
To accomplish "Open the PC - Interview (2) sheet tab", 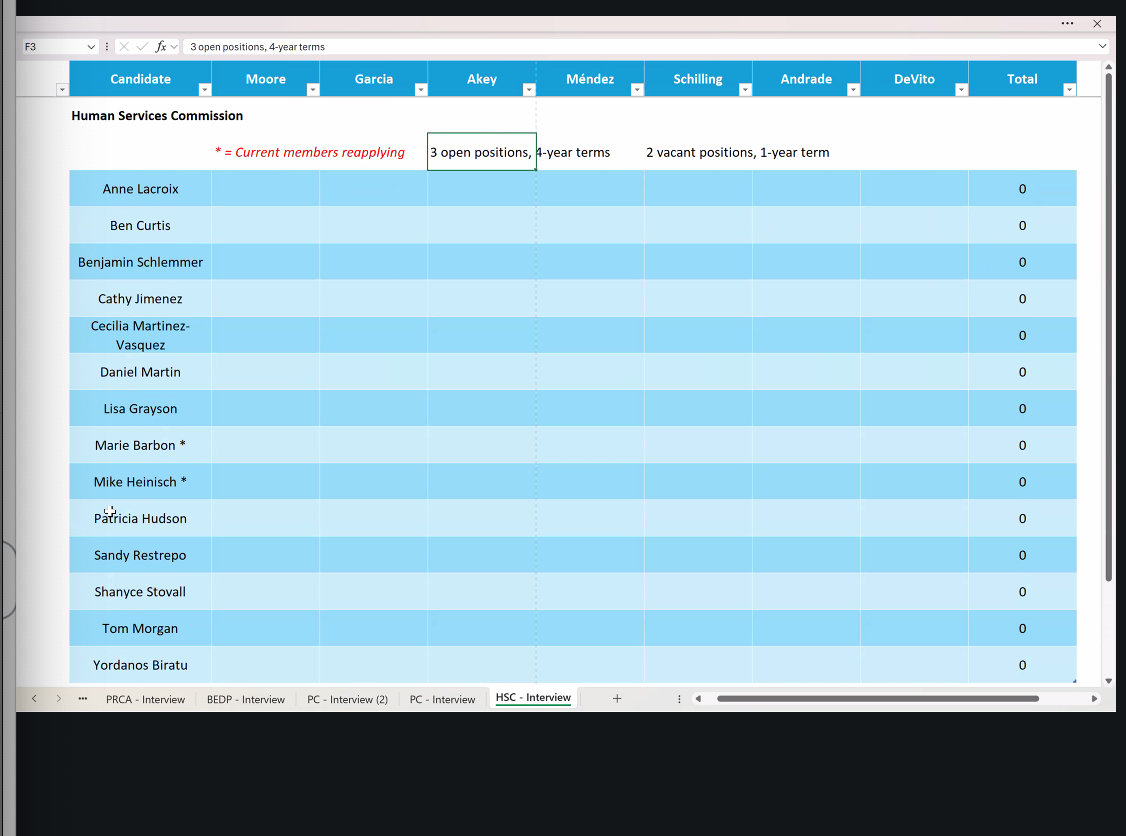I will pos(347,699).
